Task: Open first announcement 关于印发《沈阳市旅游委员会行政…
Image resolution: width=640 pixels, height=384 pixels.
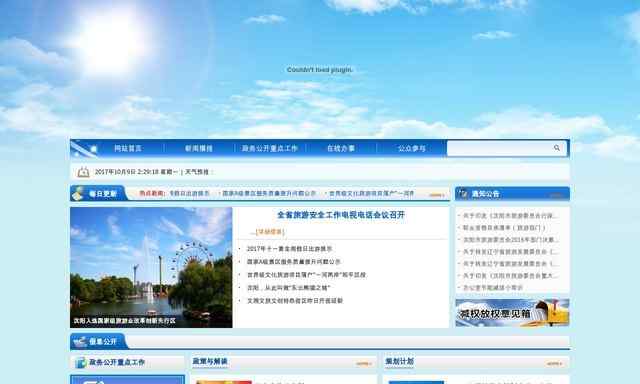Action: pyautogui.click(x=510, y=215)
